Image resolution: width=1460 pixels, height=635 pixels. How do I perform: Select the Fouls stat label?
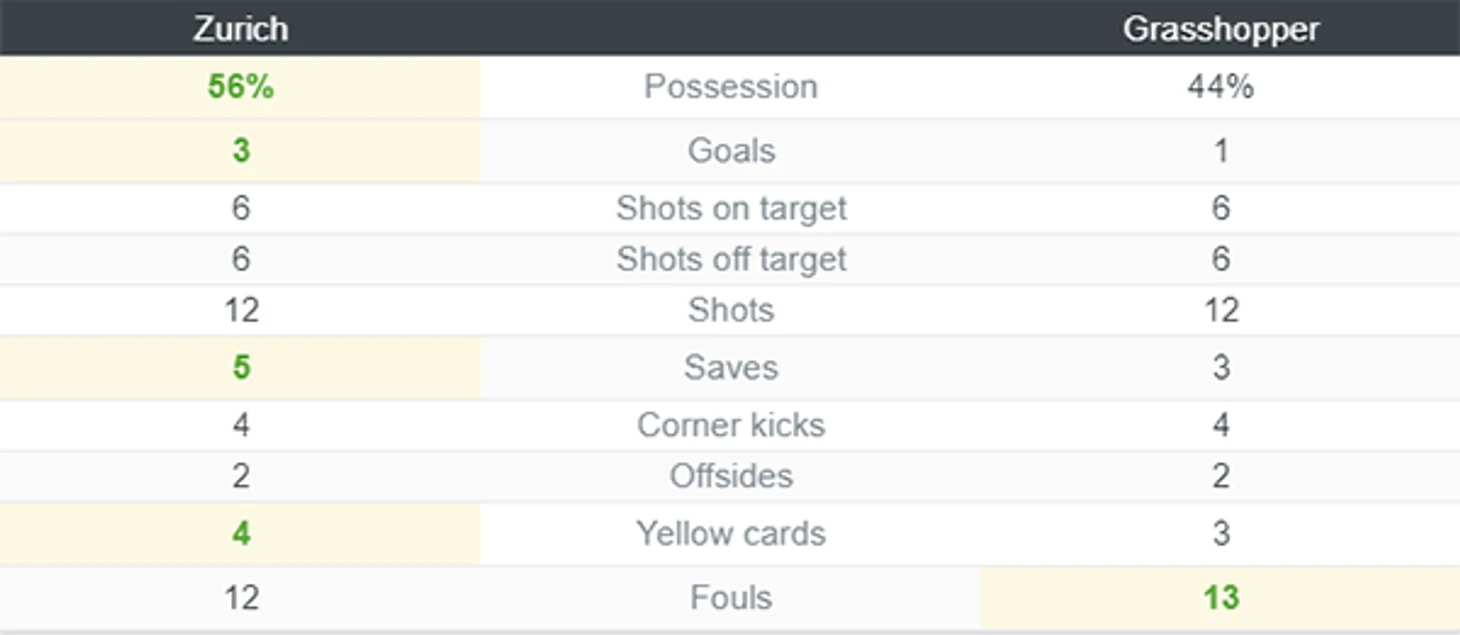(x=731, y=598)
